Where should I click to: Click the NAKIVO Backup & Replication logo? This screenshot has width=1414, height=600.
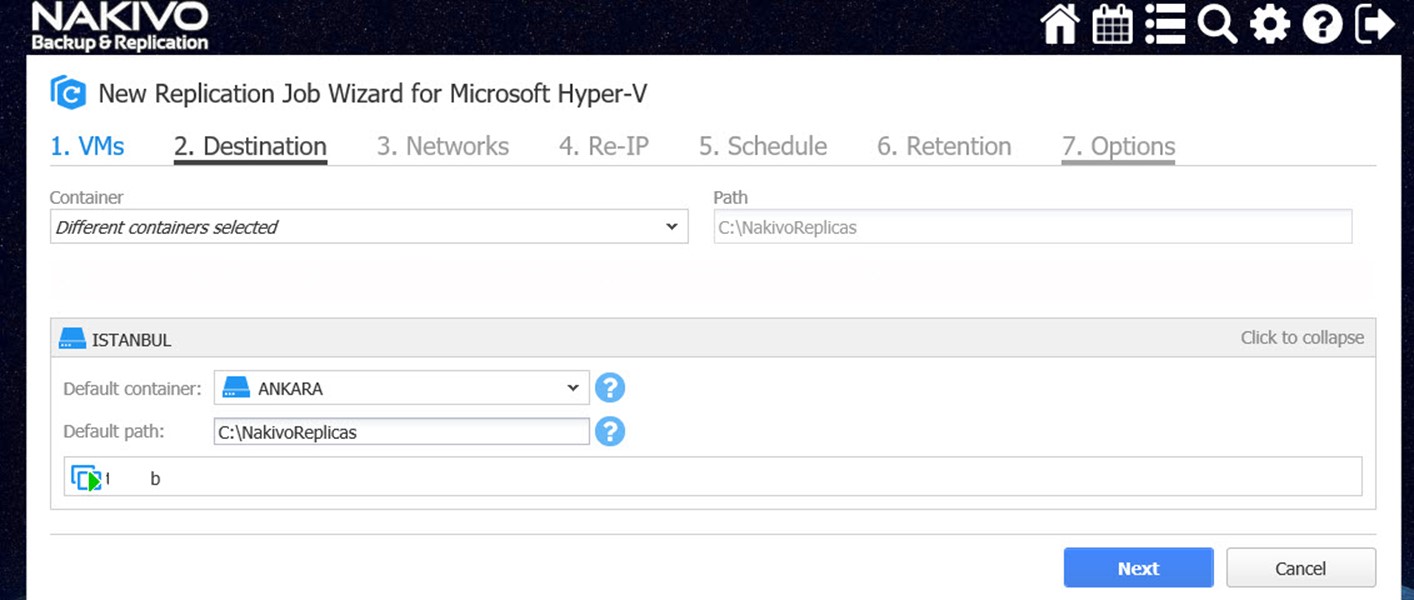[119, 27]
